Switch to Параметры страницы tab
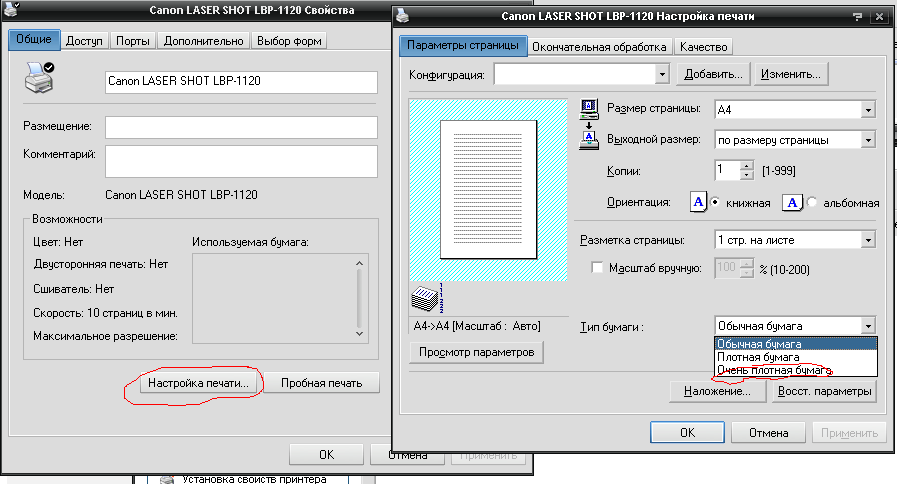This screenshot has width=897, height=484. click(x=463, y=45)
